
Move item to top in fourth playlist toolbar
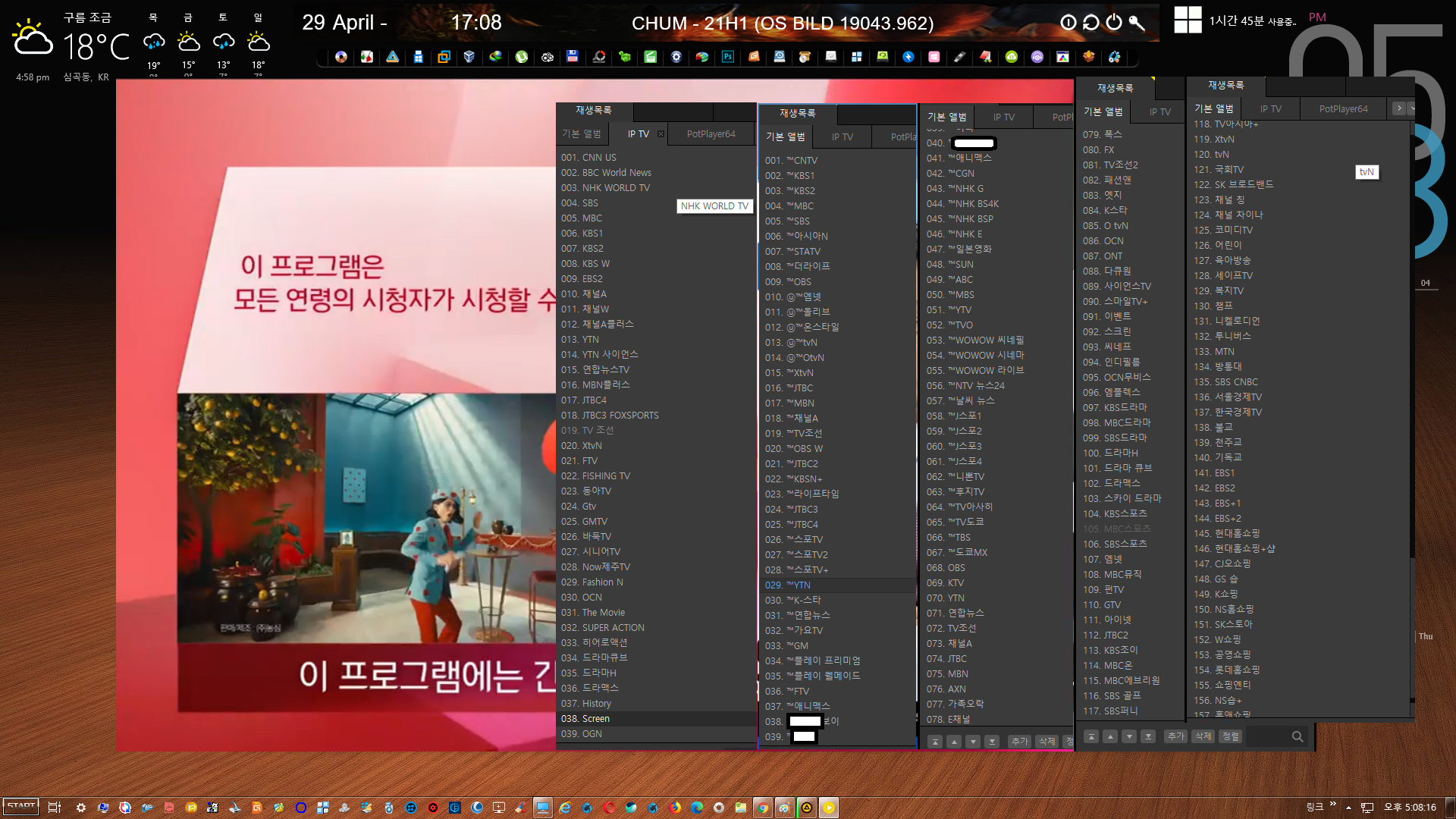(x=1091, y=736)
